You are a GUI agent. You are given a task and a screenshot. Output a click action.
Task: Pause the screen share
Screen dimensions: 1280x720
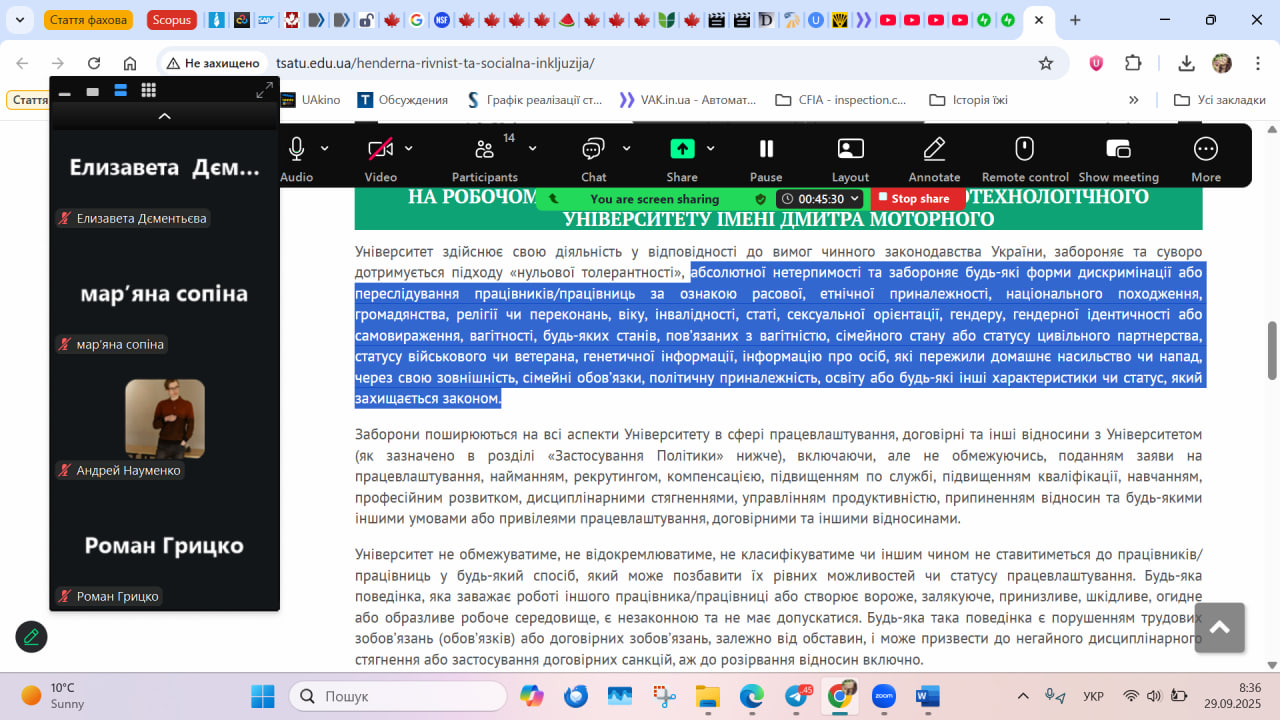766,150
